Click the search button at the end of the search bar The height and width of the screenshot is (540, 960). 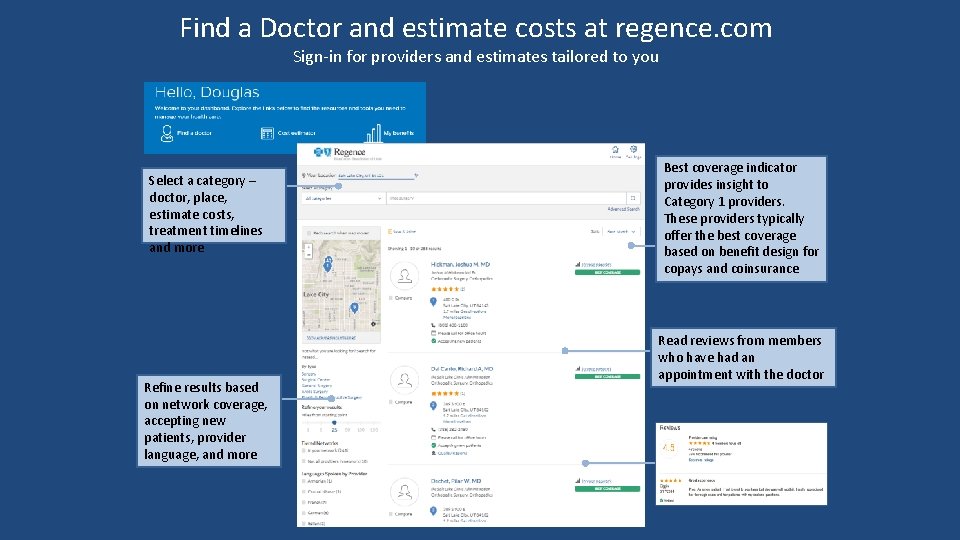click(x=633, y=198)
